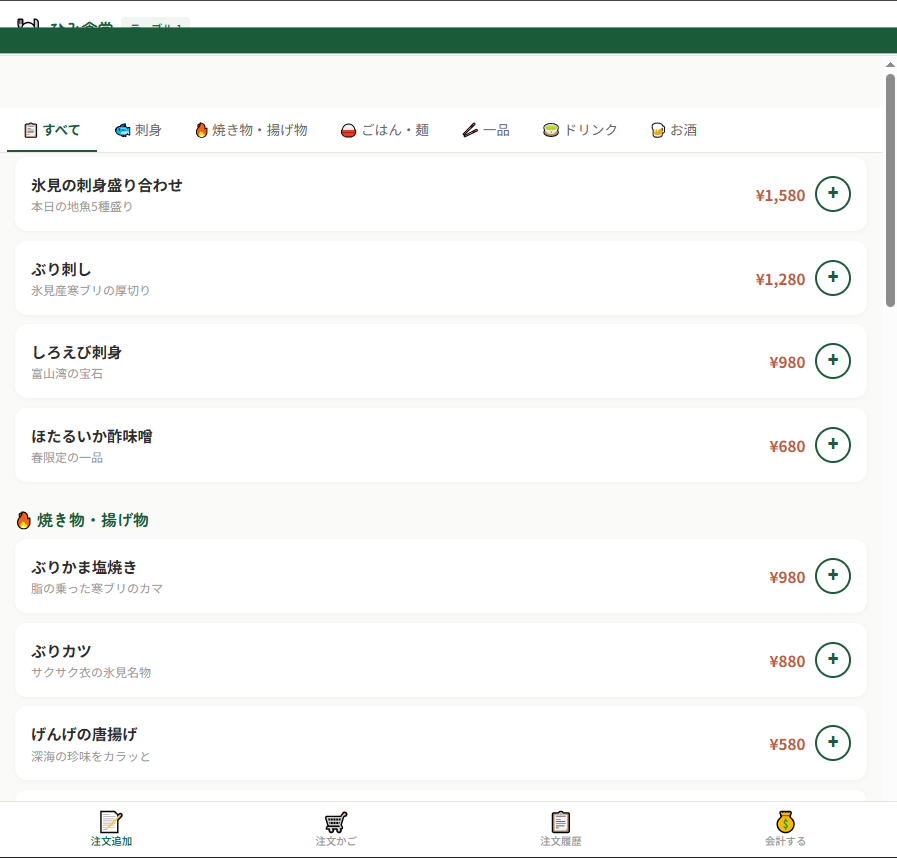
Task: Open the ごはん・麺 category tab
Action: 385,130
